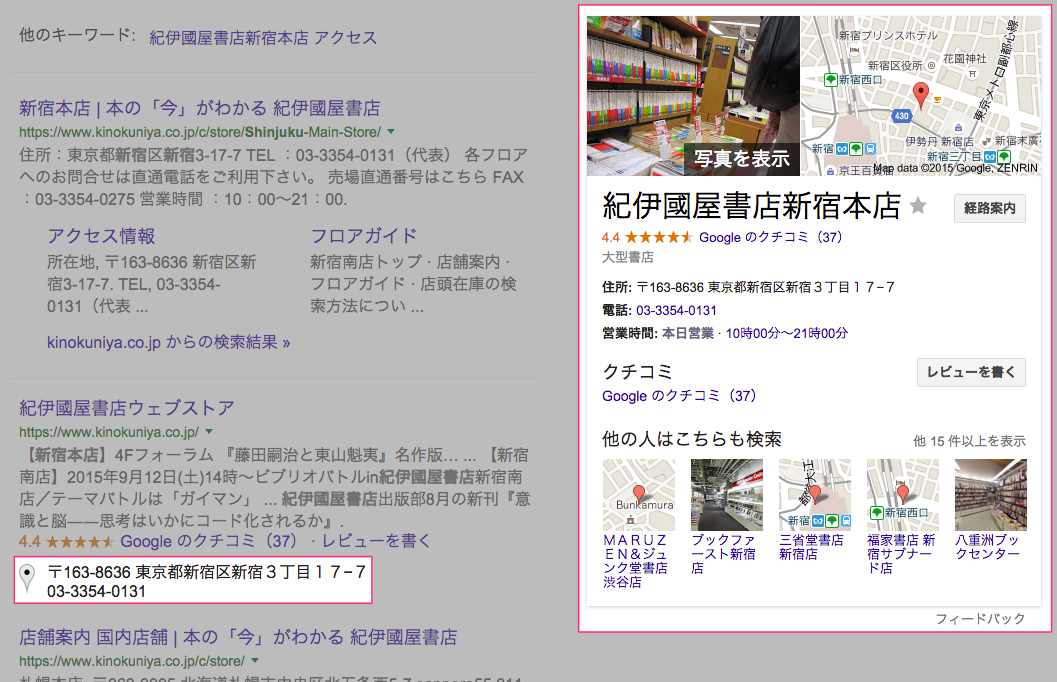
Task: Click the gray star next to 紀伊國屋書店新宿本店 title
Action: 917,206
